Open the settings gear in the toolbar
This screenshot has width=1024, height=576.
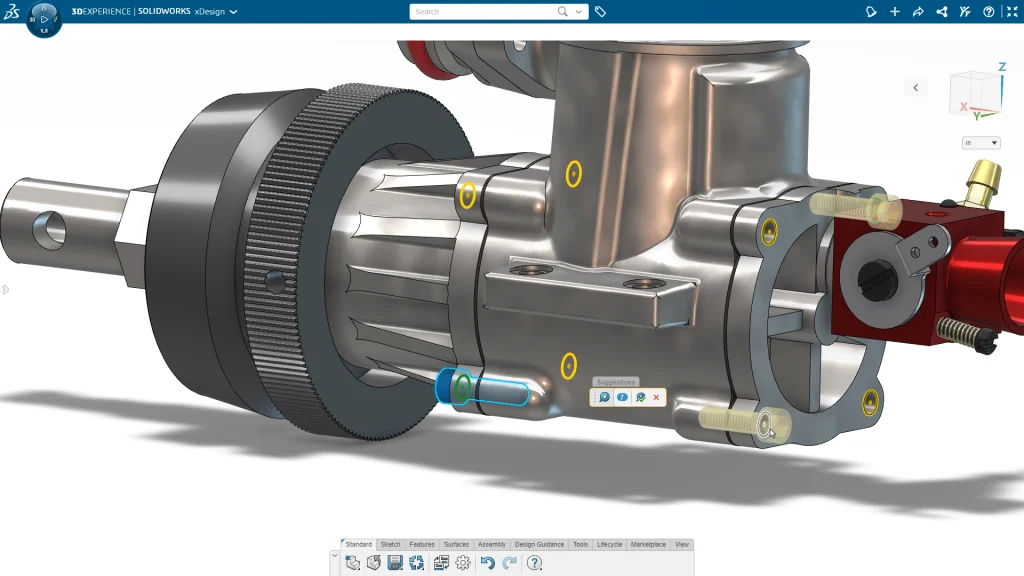tap(463, 563)
